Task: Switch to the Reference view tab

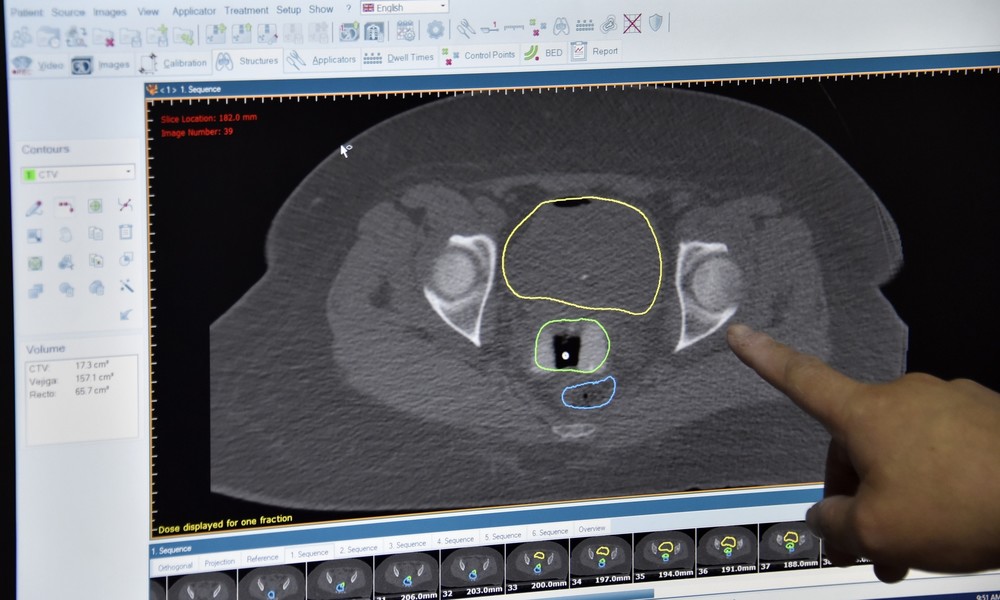Action: (x=262, y=558)
